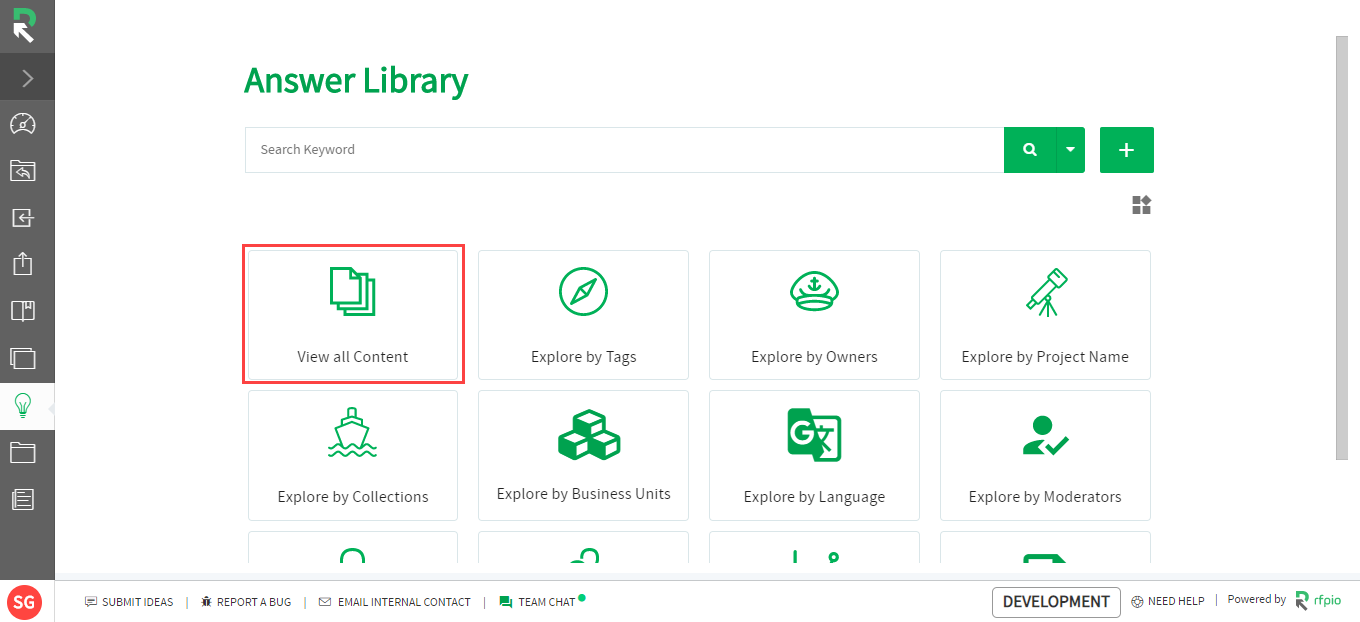Click the upload arrow sidebar icon
The height and width of the screenshot is (622, 1360).
23,264
